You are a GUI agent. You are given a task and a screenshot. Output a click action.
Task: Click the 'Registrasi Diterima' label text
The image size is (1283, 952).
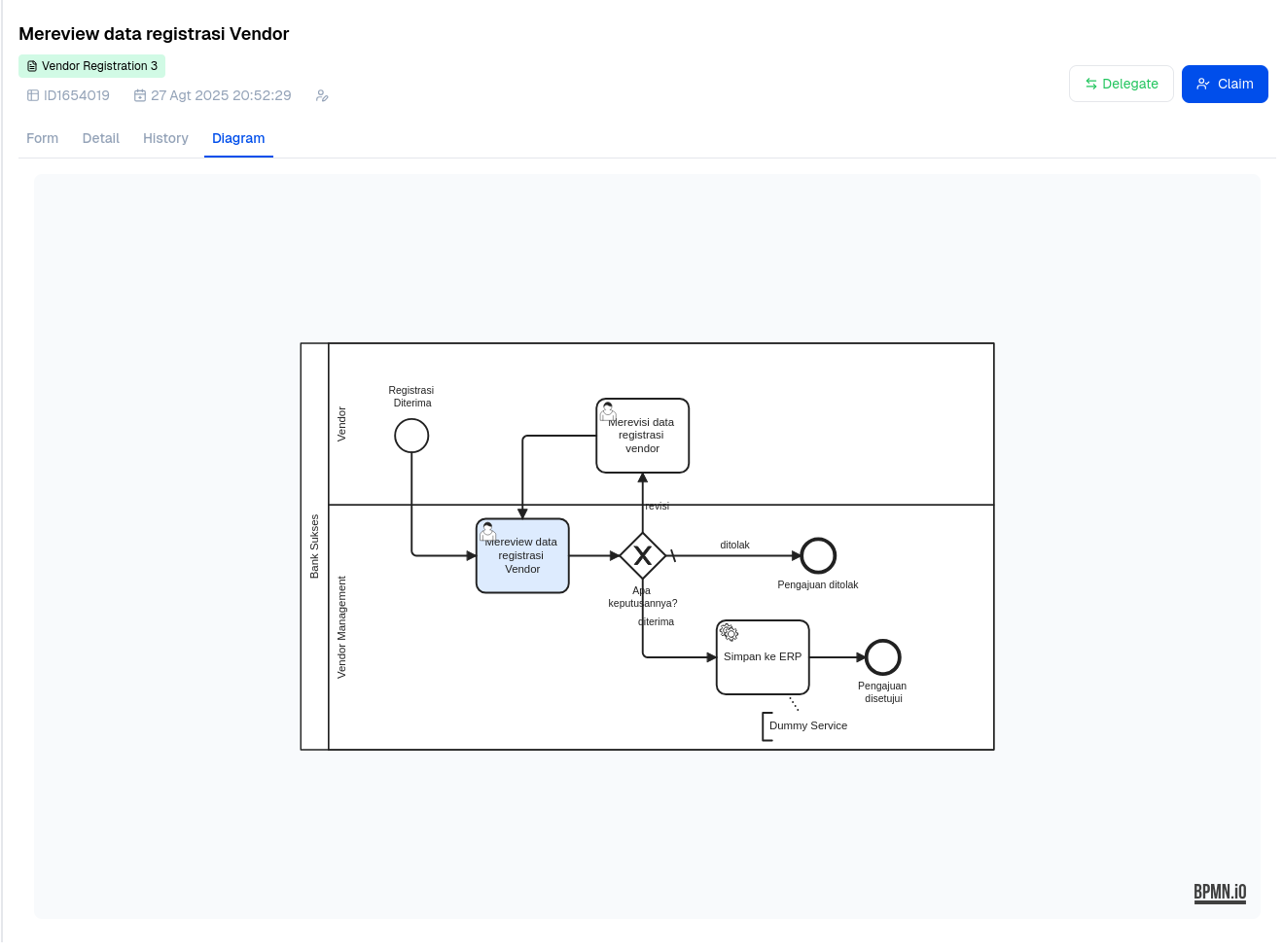tap(411, 396)
